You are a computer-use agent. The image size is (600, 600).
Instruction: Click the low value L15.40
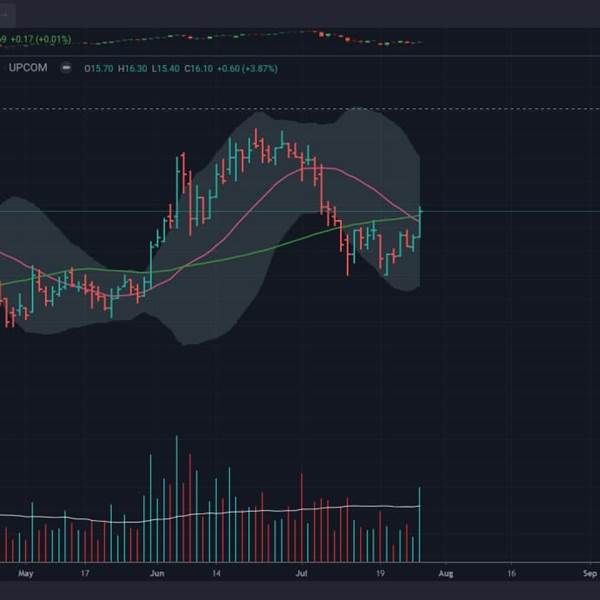click(x=166, y=68)
